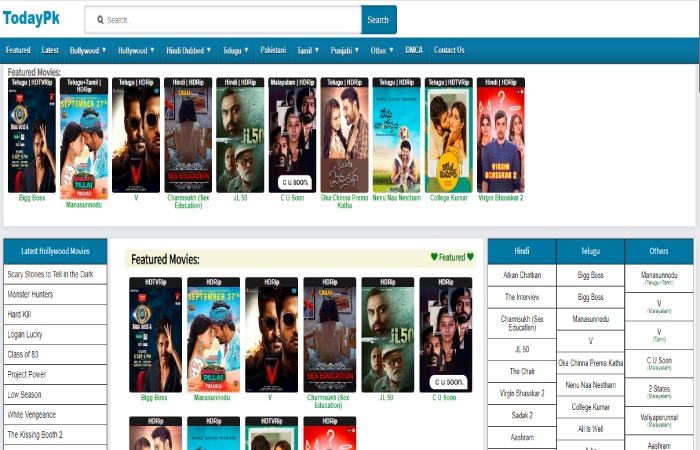Click the Search button
The width and height of the screenshot is (700, 450).
[378, 20]
